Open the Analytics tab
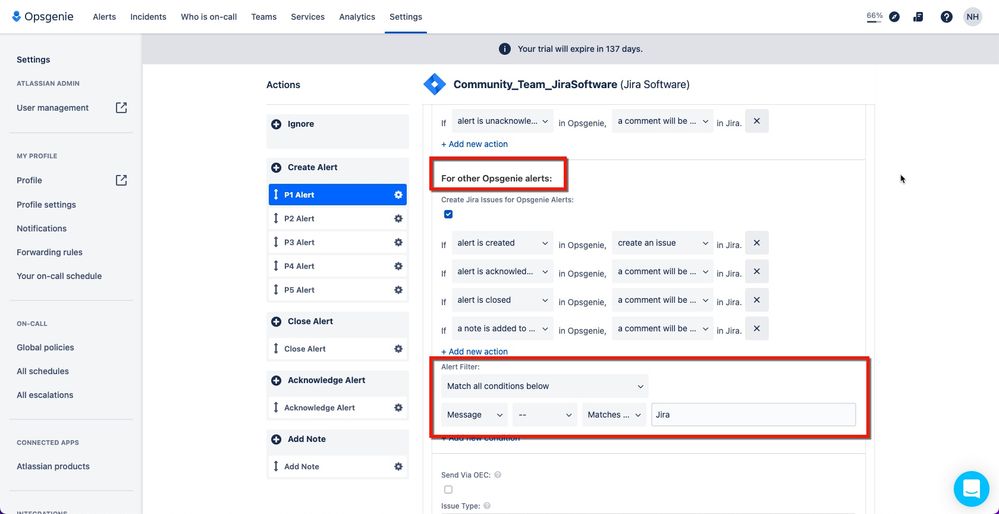The image size is (999, 514). point(357,17)
